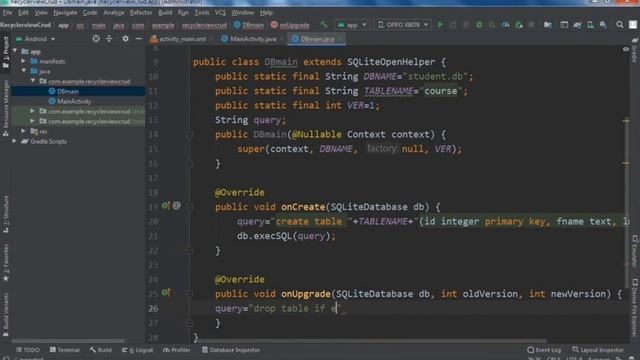Viewport: 640px width, 360px height.
Task: Expand Gradle Scripts node
Action: 15,141
